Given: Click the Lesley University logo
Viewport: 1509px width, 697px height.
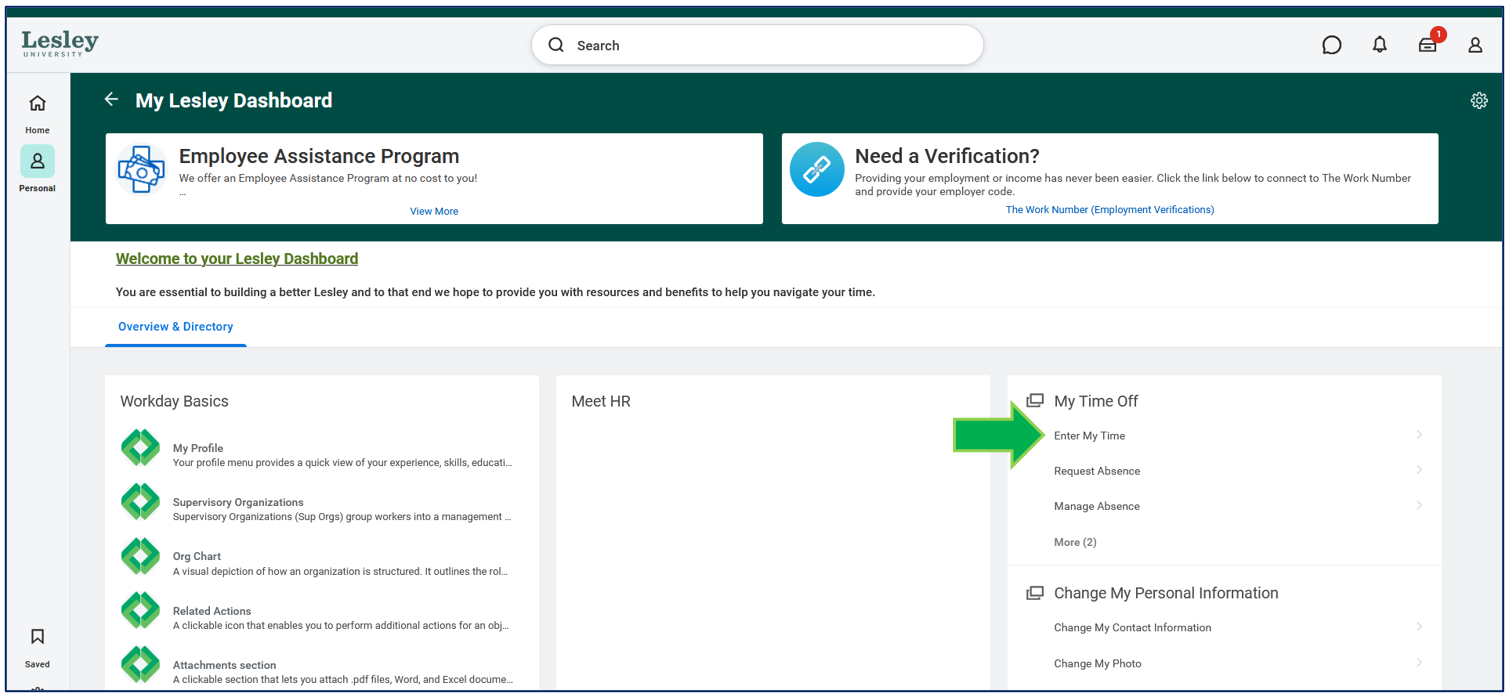Looking at the screenshot, I should tap(60, 43).
